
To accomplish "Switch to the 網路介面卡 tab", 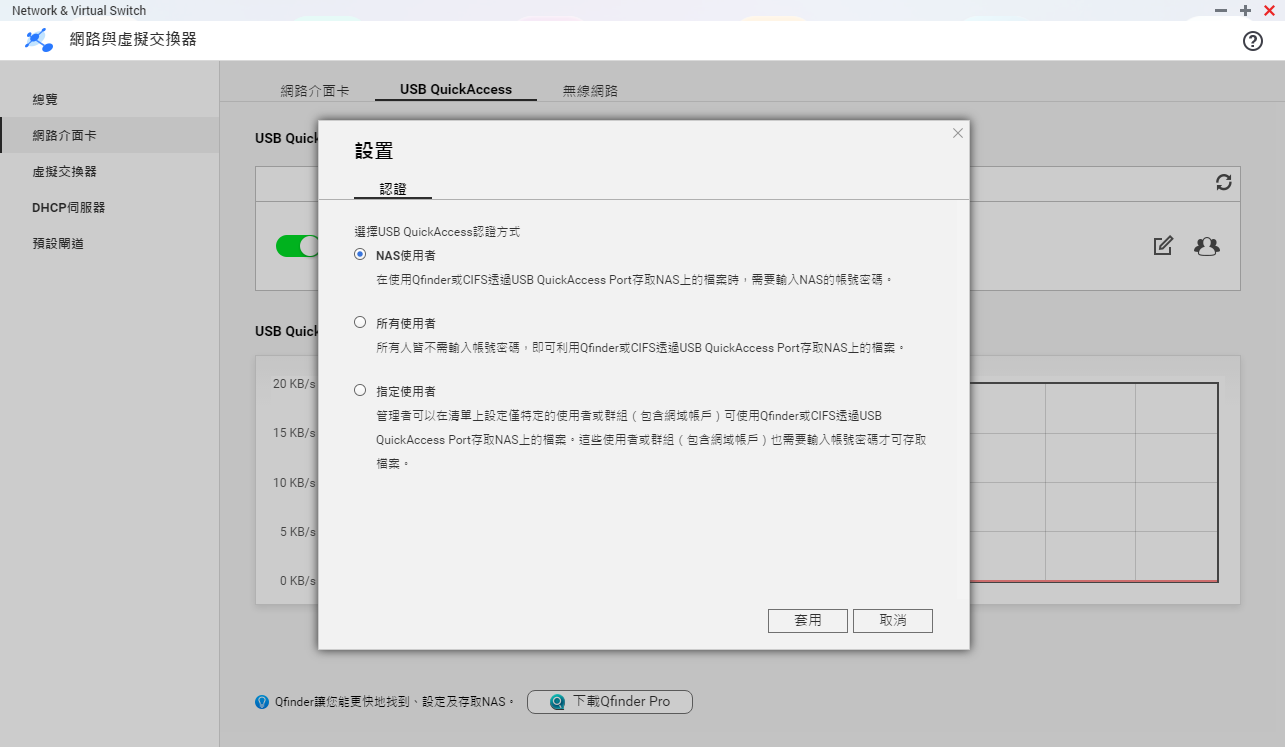I will coord(315,90).
